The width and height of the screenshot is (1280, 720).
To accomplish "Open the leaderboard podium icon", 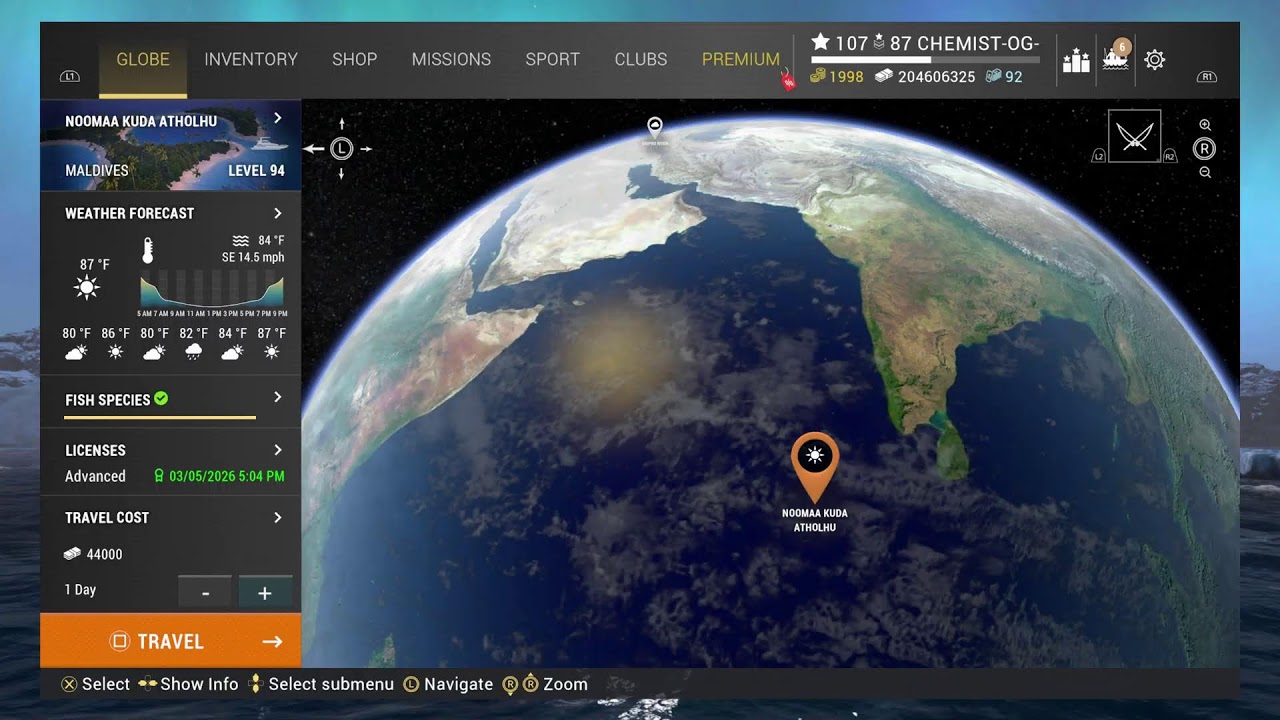I will pos(1076,61).
